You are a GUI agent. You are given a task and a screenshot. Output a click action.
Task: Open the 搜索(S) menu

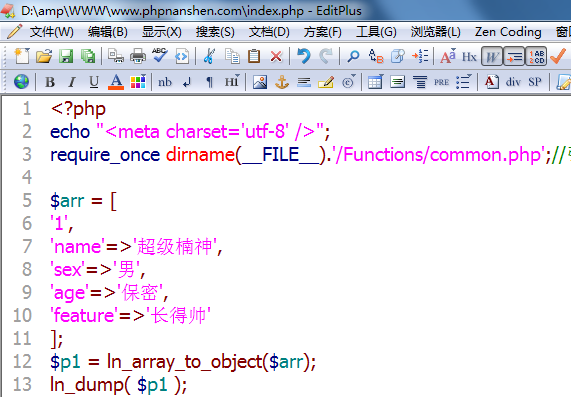point(215,32)
